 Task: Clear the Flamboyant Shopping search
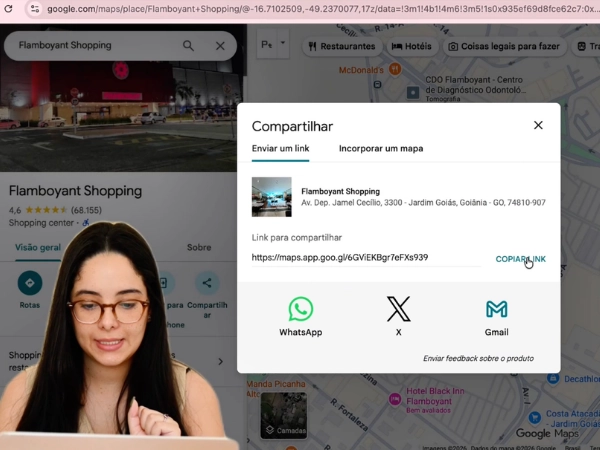click(x=220, y=46)
